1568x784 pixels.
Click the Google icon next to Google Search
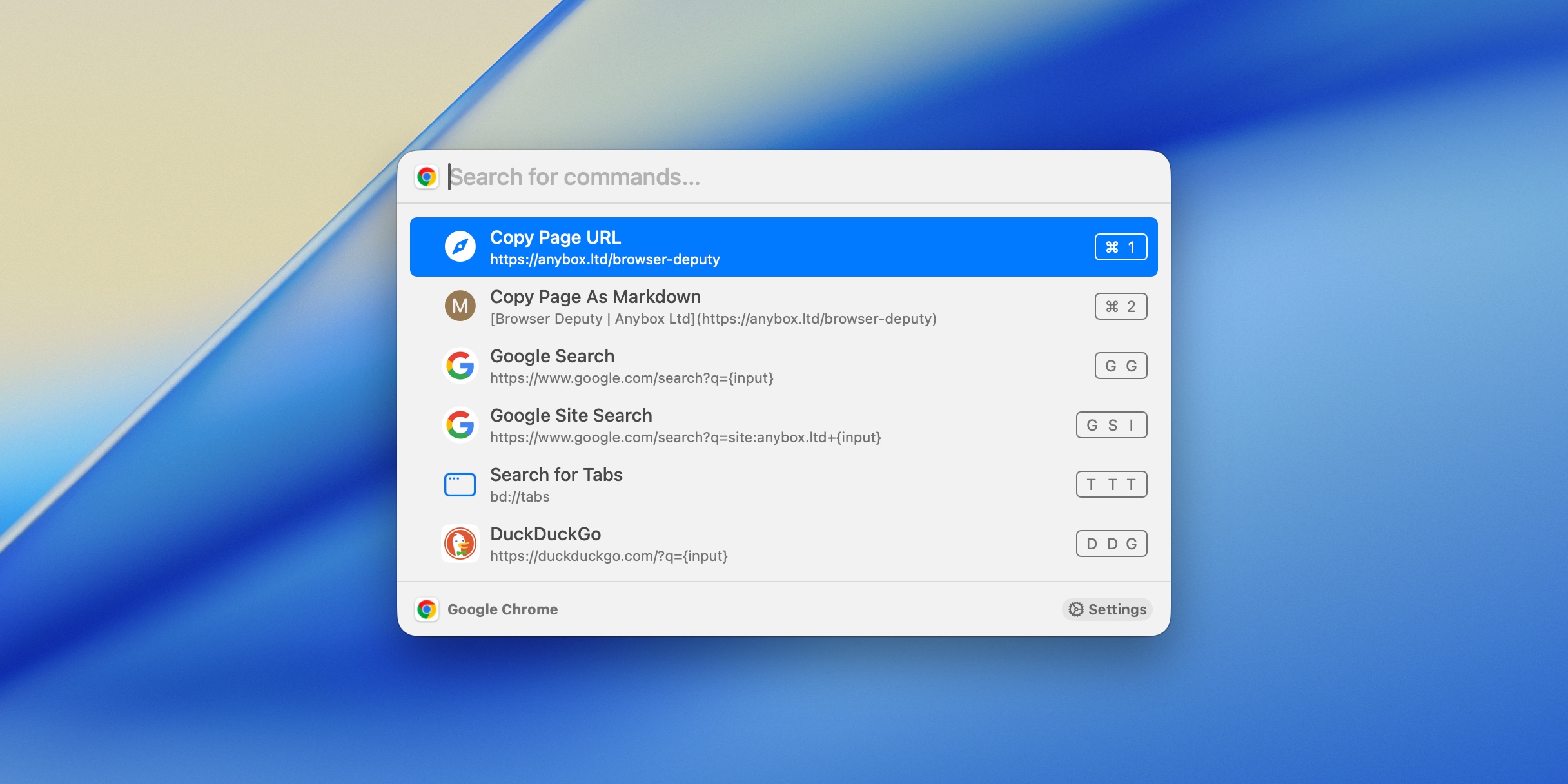(460, 365)
